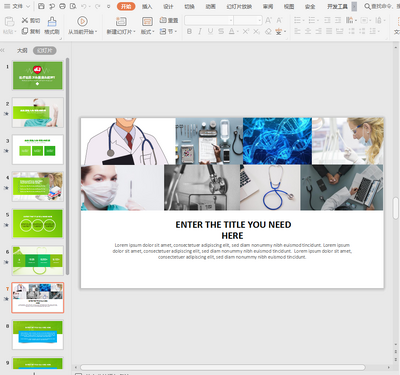Click the slide panel vertical scrollbar

68,166
